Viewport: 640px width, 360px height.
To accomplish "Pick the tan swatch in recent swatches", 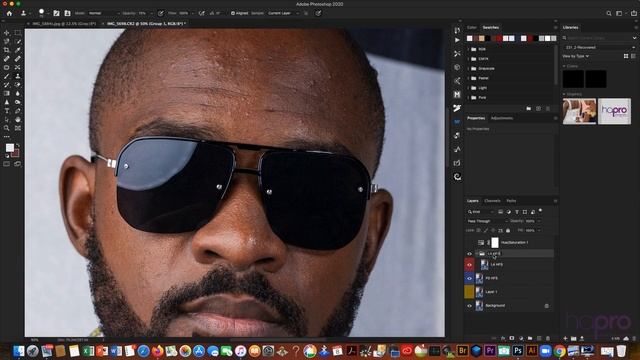I will click(x=482, y=38).
